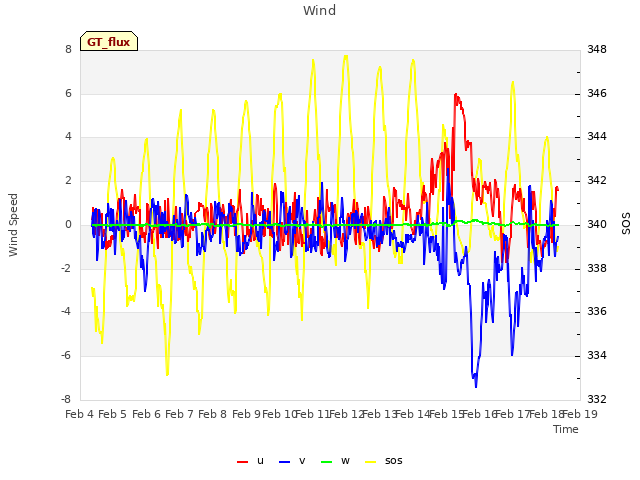Click the red u peak near Feb 15

pyautogui.click(x=456, y=95)
